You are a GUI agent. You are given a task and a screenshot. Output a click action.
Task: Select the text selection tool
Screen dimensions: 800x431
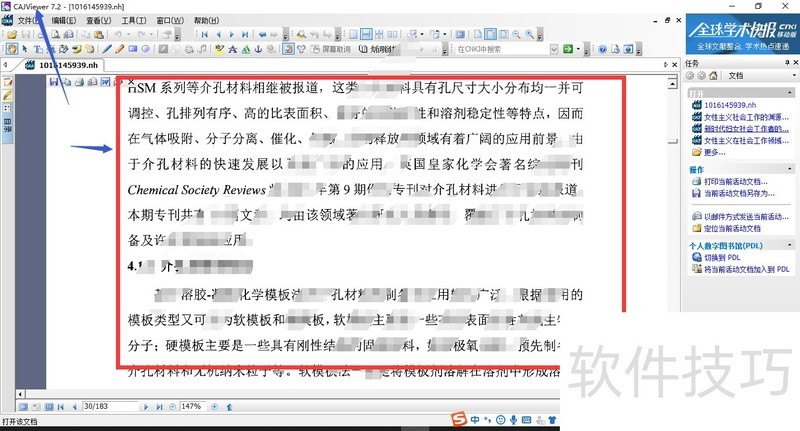38,49
